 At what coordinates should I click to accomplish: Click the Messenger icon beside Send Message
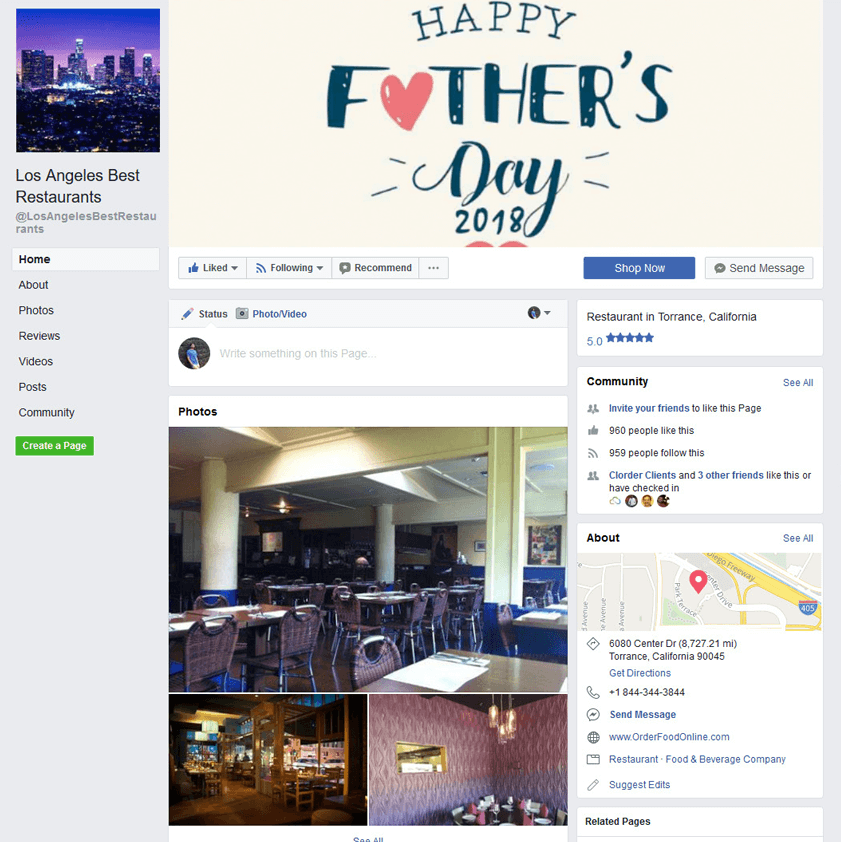click(593, 715)
